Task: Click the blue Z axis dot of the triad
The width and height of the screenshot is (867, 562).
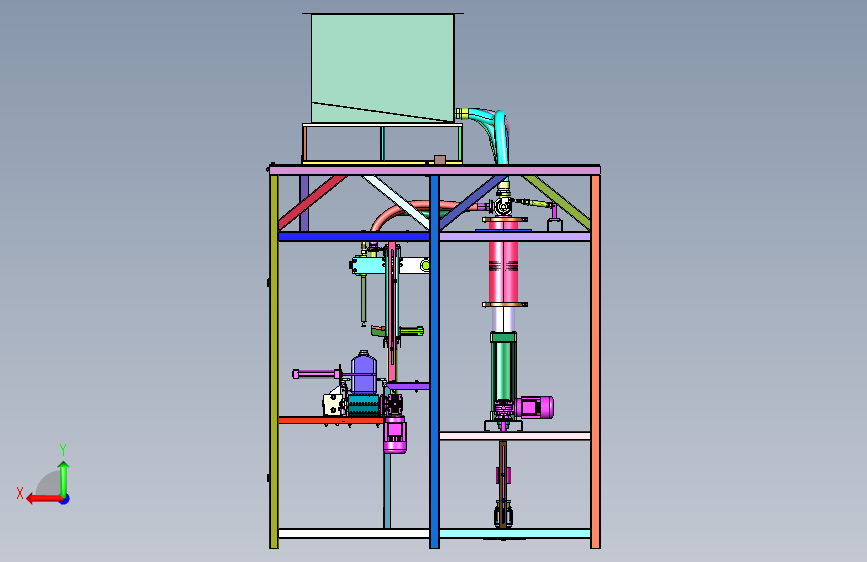Action: tap(65, 499)
